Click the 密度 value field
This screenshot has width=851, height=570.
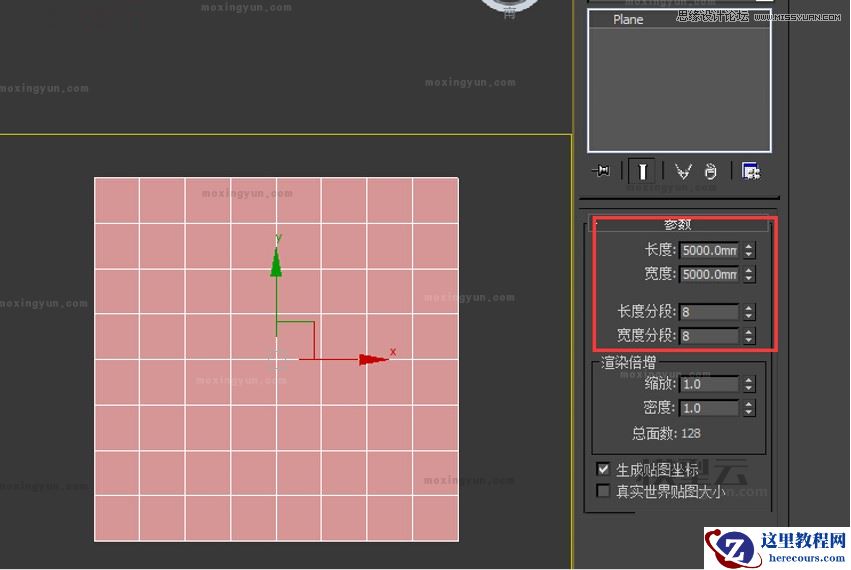[709, 408]
